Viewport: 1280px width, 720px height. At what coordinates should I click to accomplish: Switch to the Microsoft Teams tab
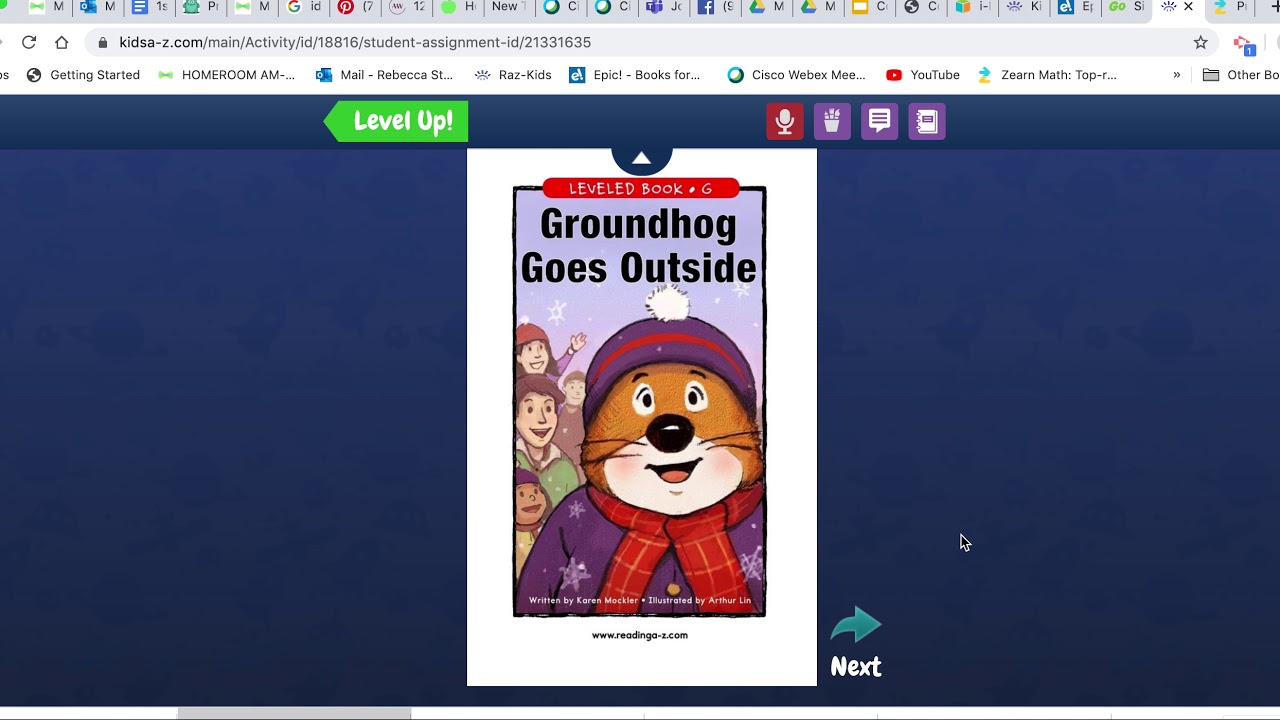[x=664, y=7]
